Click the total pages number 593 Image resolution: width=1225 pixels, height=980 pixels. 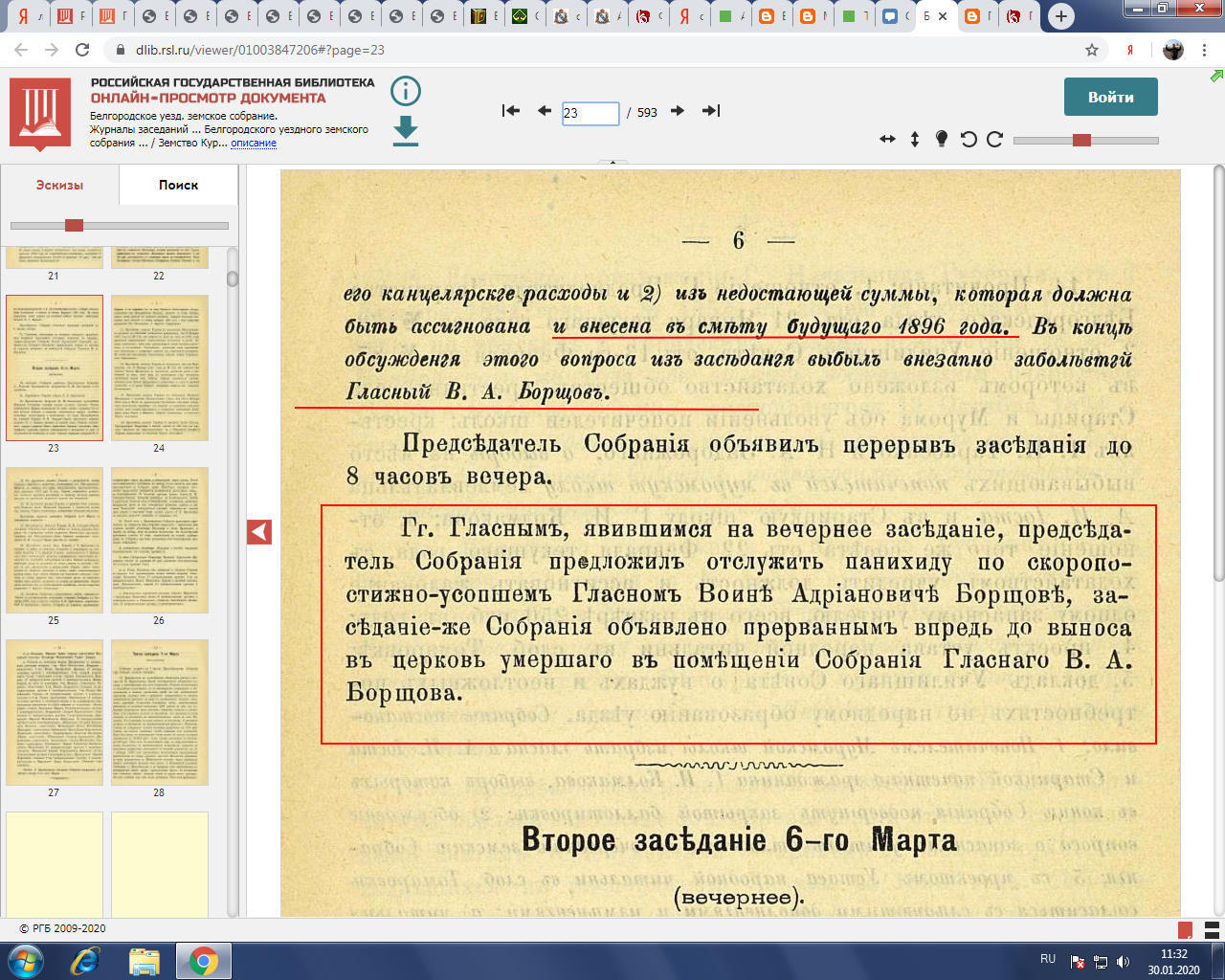click(x=648, y=113)
